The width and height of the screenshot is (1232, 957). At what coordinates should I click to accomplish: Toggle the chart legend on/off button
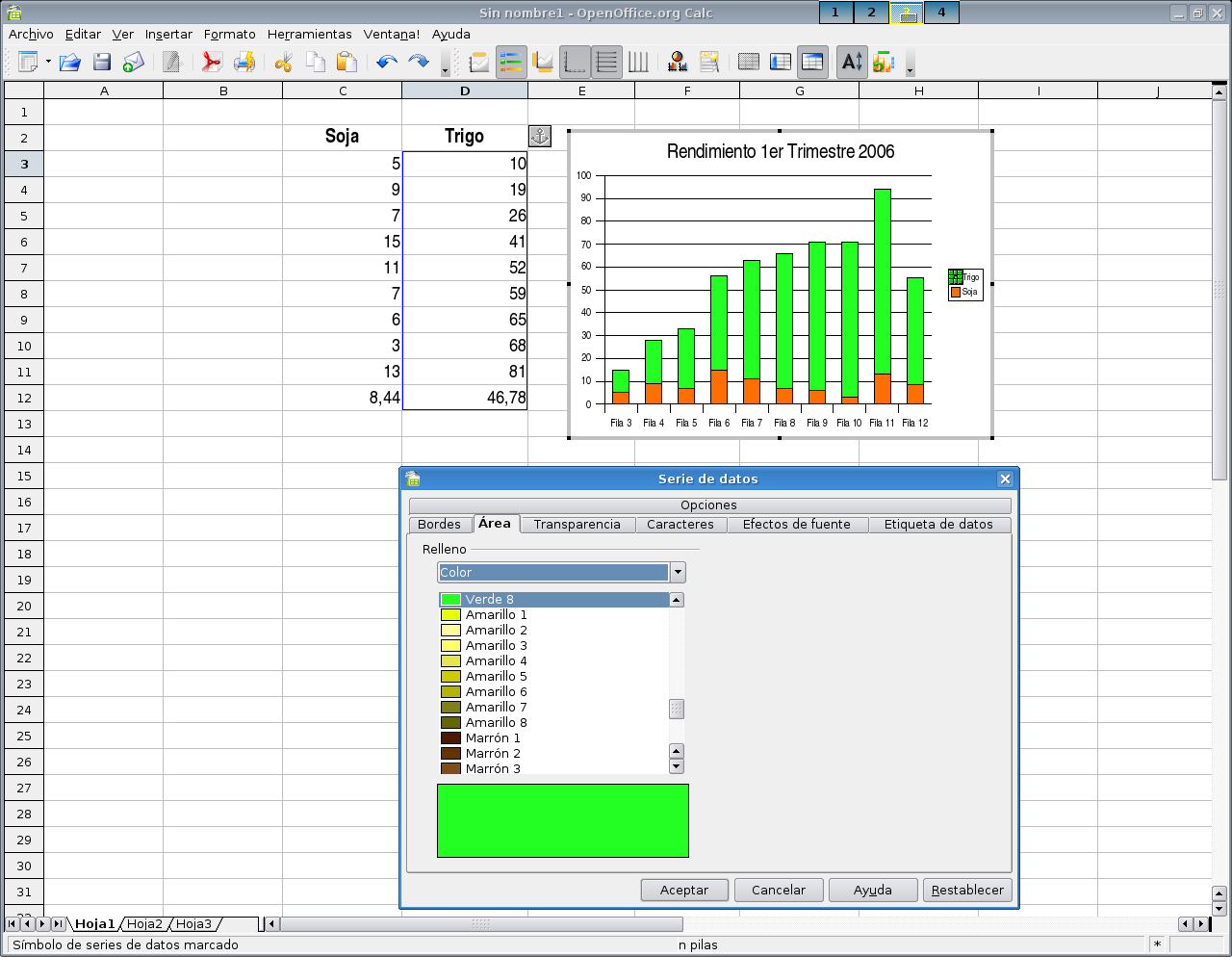coord(511,63)
